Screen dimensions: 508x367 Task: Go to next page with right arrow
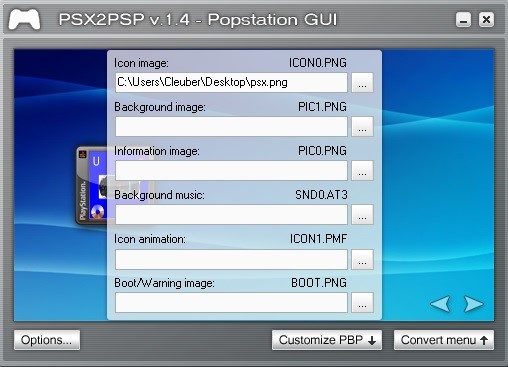(474, 304)
